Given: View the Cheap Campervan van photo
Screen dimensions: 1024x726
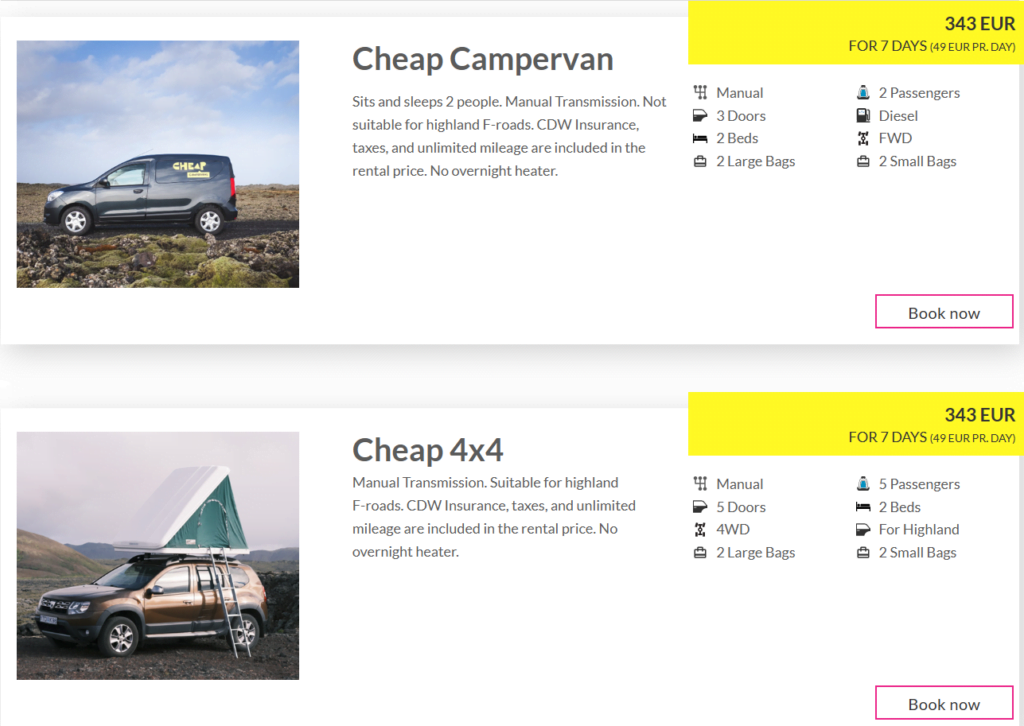Looking at the screenshot, I should pyautogui.click(x=158, y=164).
